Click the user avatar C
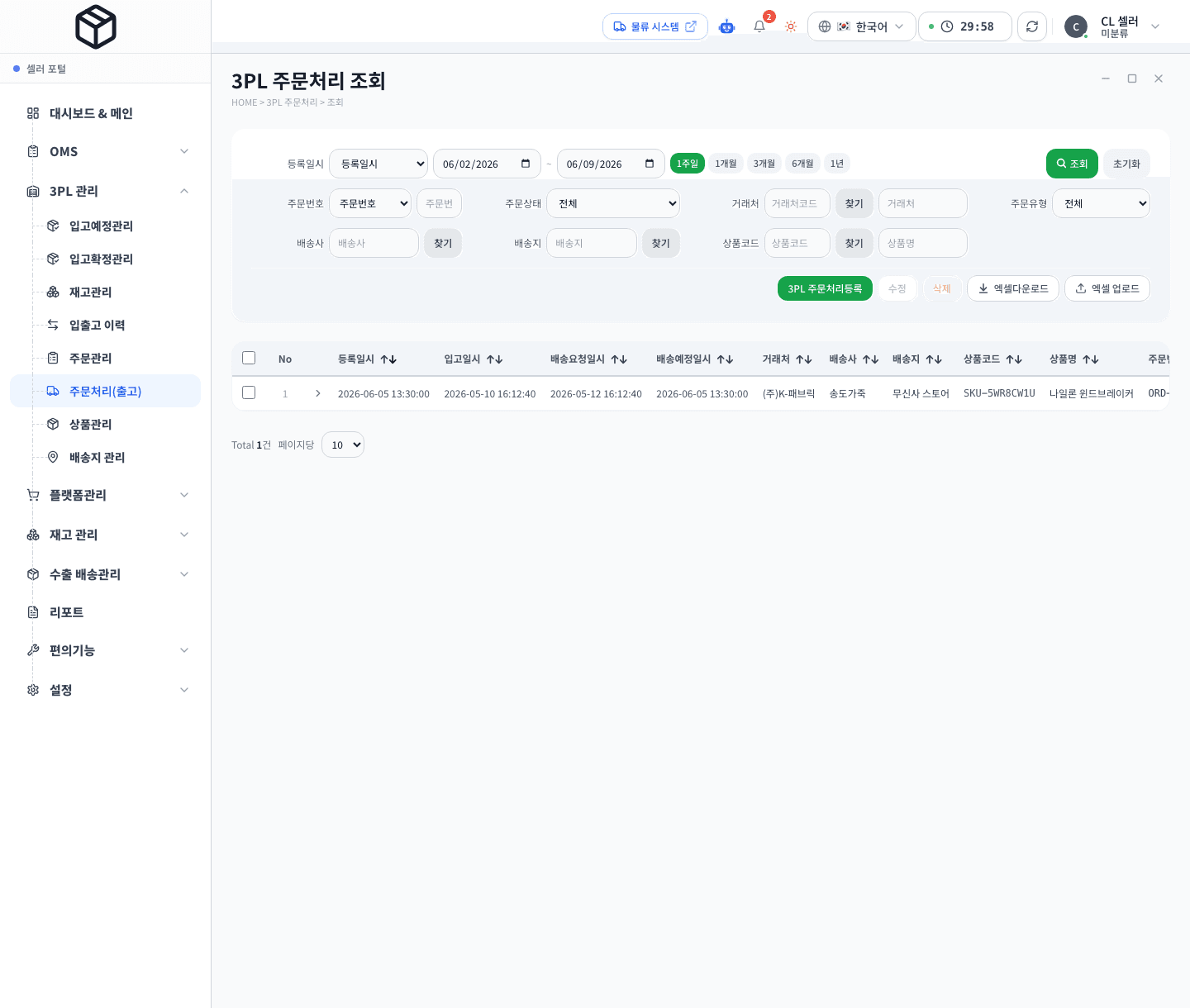This screenshot has width=1190, height=1008. point(1076,26)
